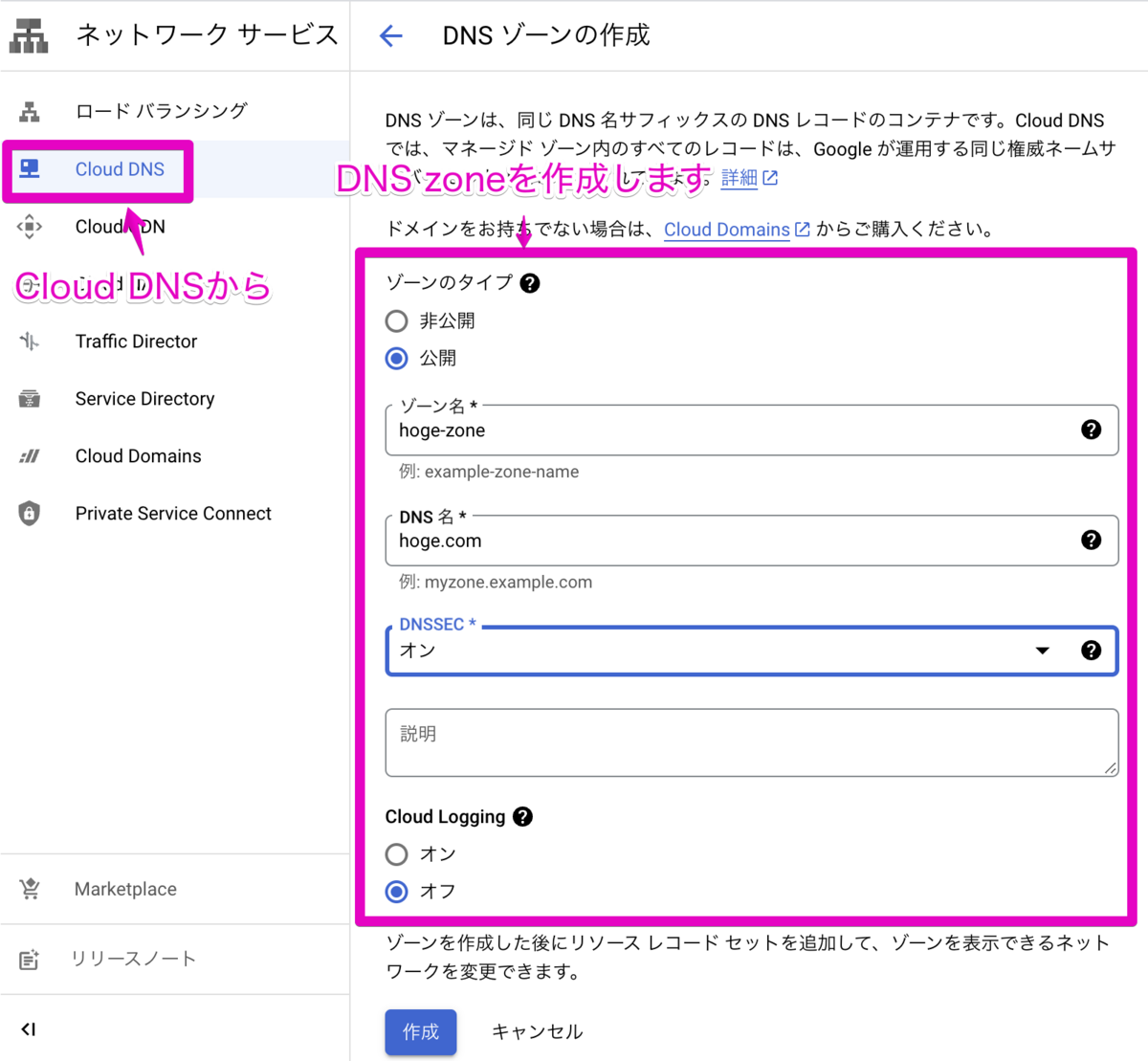
Task: Open Marketplace from the sidebar
Action: tap(125, 889)
